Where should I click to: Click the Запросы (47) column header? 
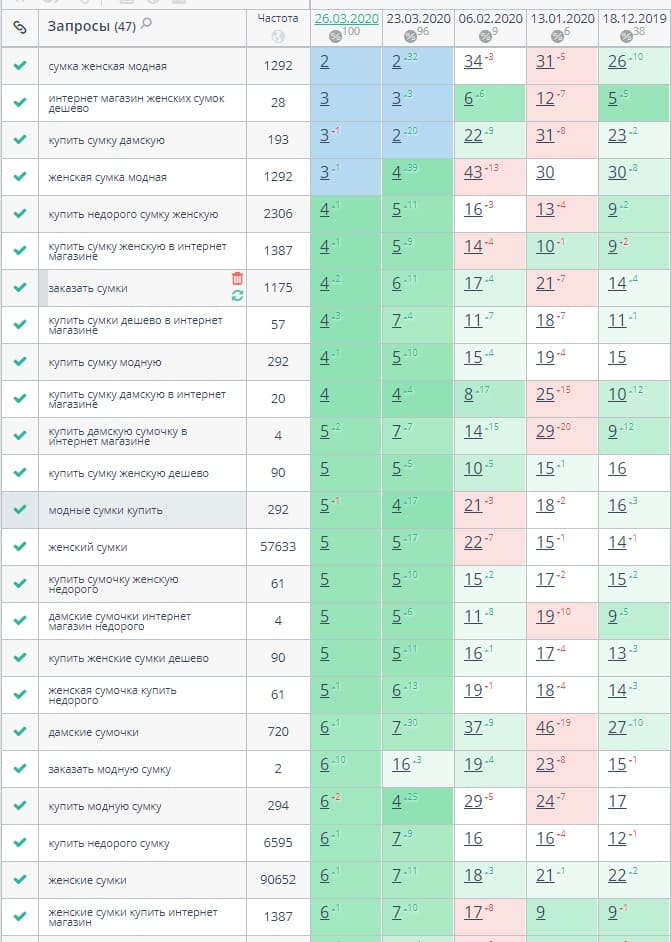[x=91, y=26]
